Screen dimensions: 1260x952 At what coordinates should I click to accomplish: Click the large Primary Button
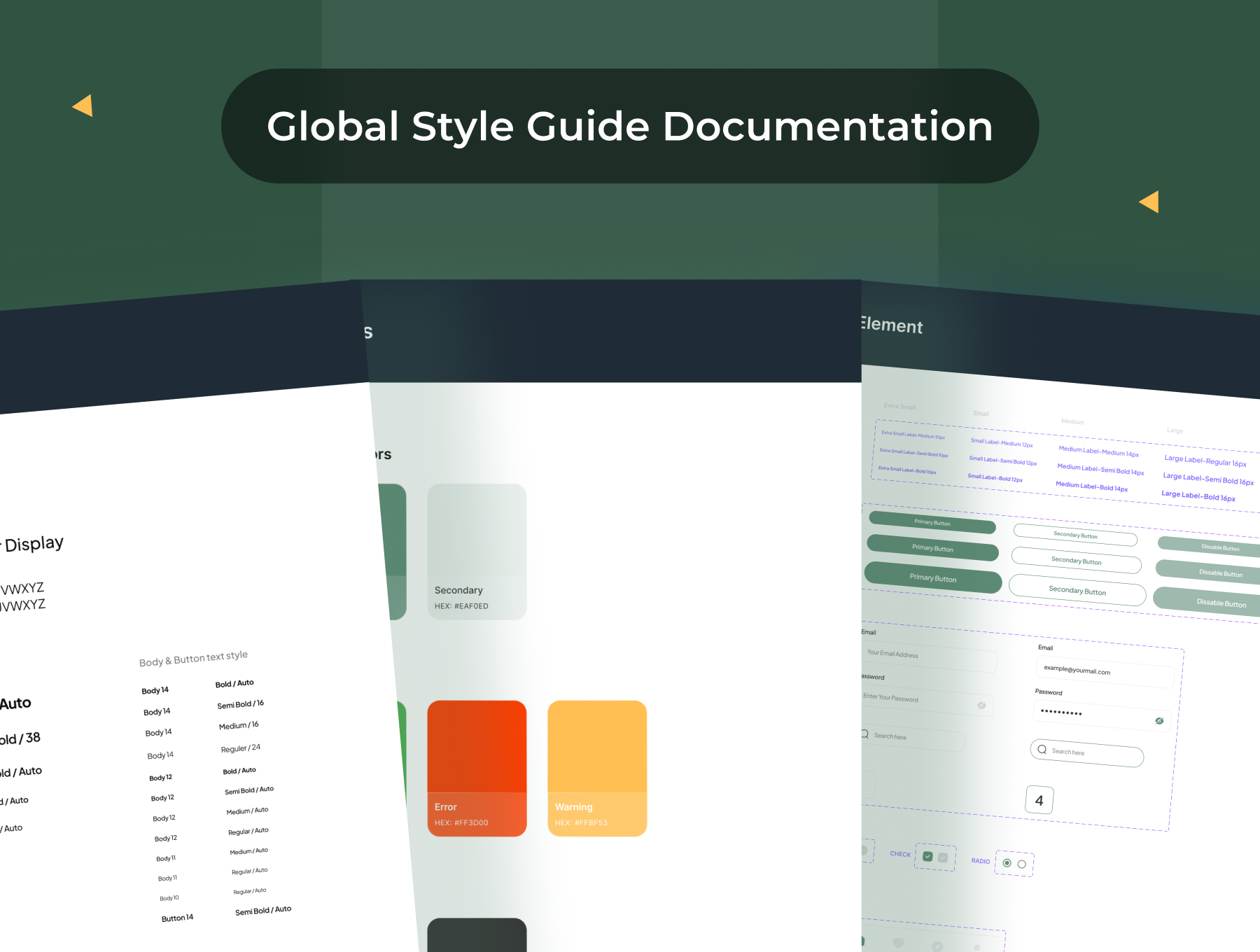(x=933, y=578)
